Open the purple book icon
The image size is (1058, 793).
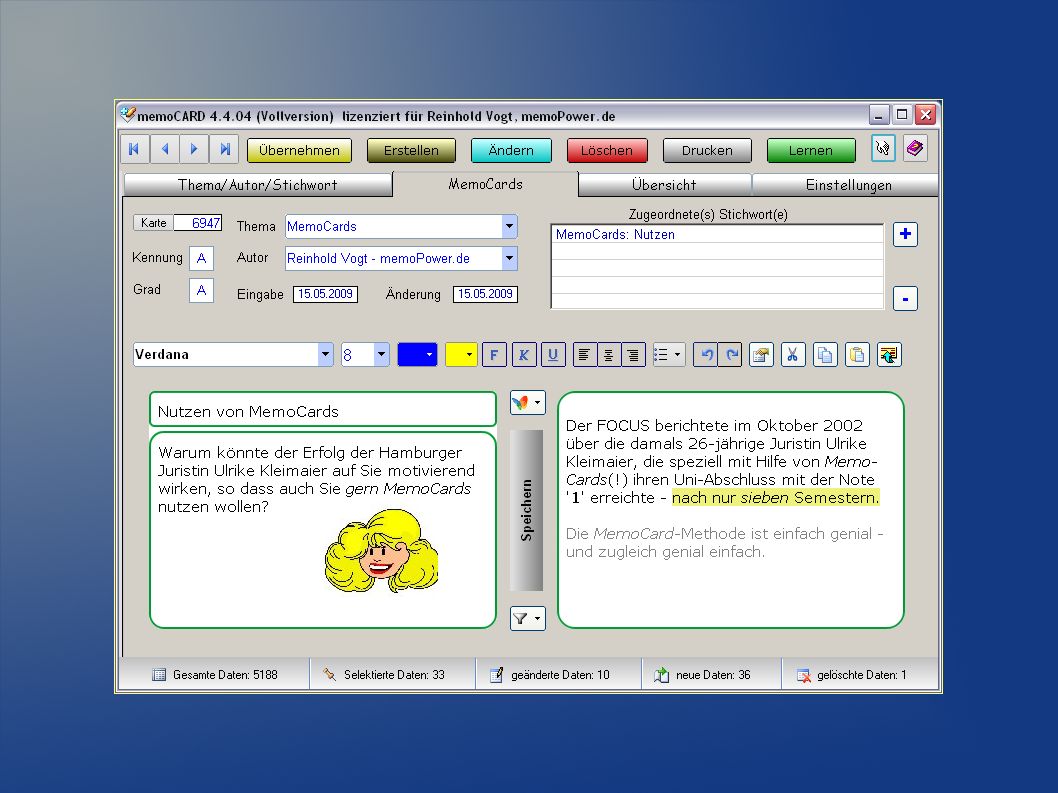pos(915,148)
